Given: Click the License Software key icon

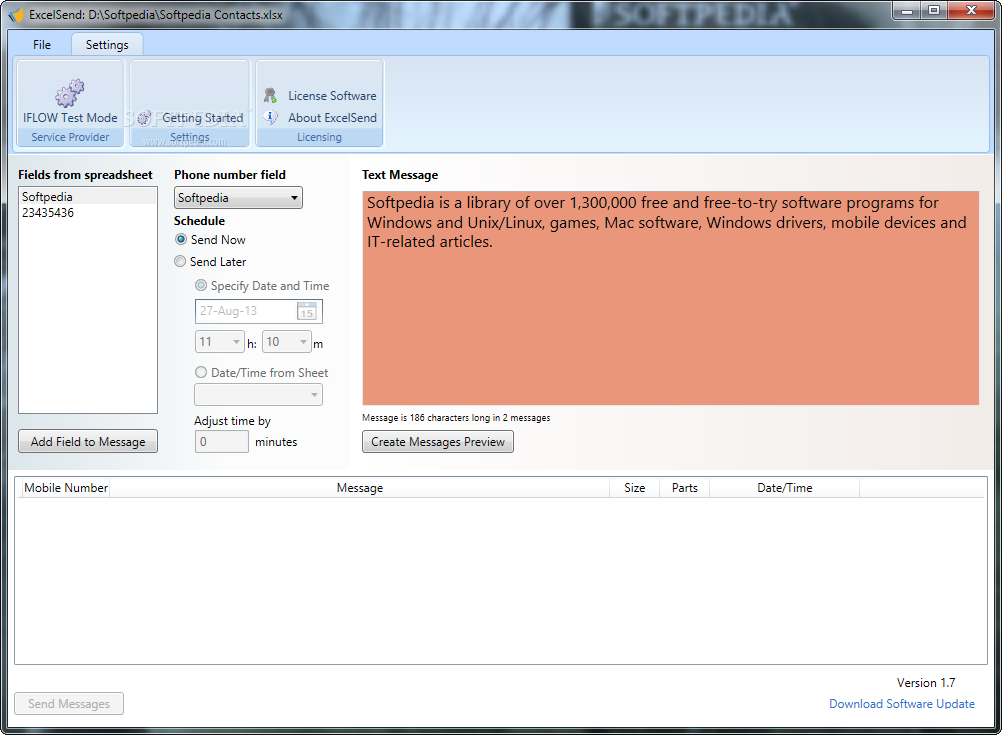Looking at the screenshot, I should tap(270, 95).
